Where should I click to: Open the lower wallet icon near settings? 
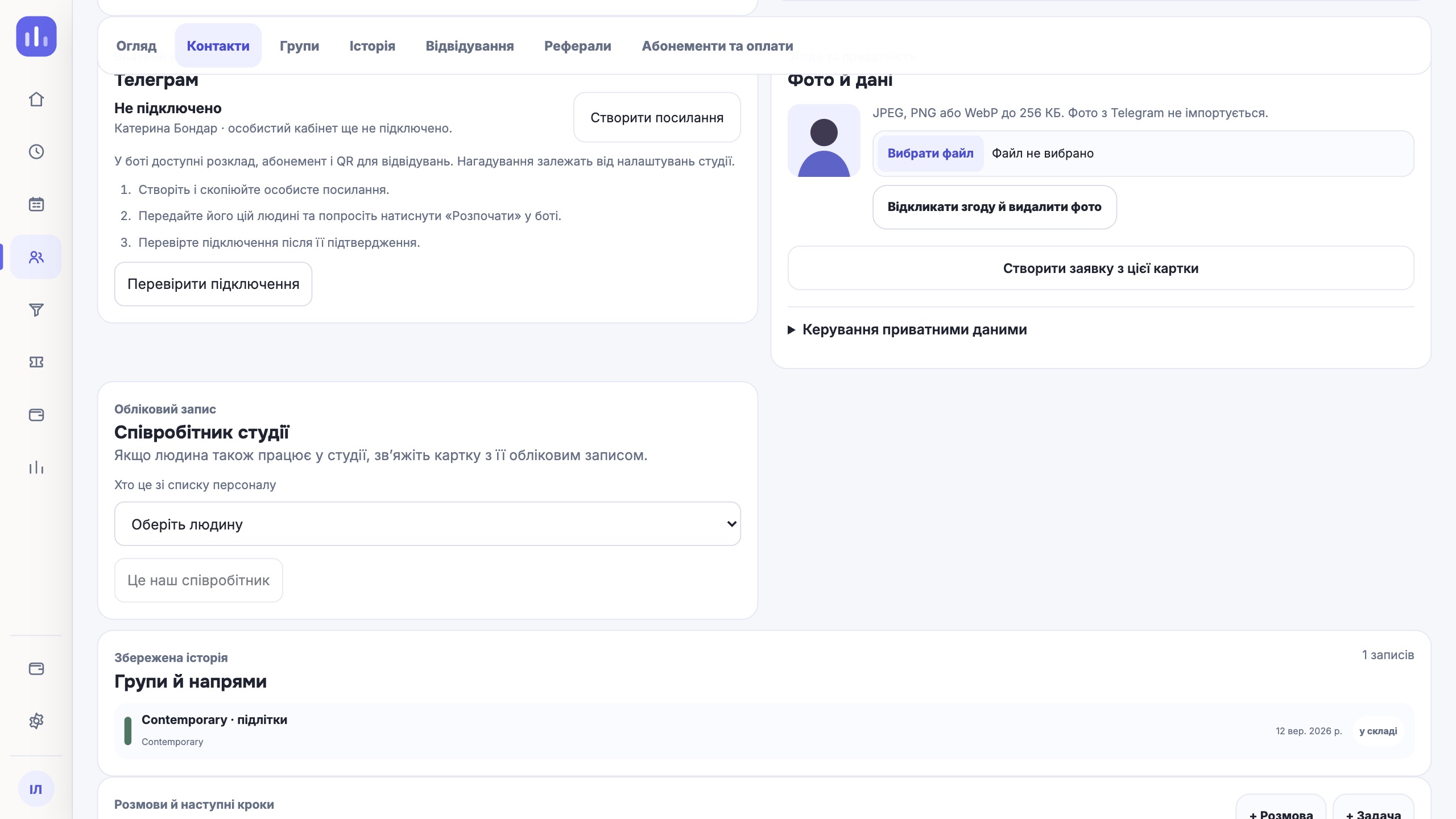[36, 668]
